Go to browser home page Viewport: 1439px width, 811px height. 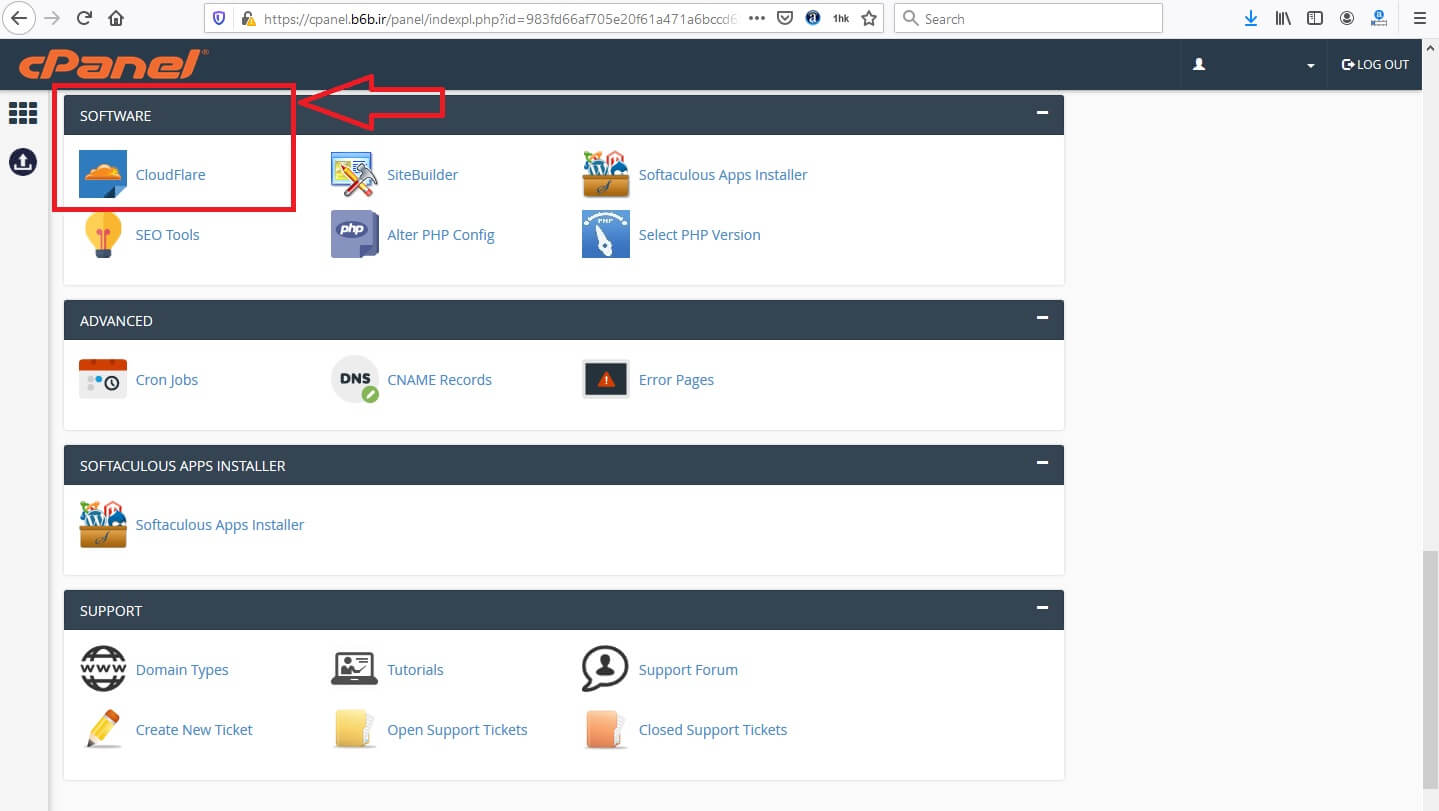click(116, 18)
